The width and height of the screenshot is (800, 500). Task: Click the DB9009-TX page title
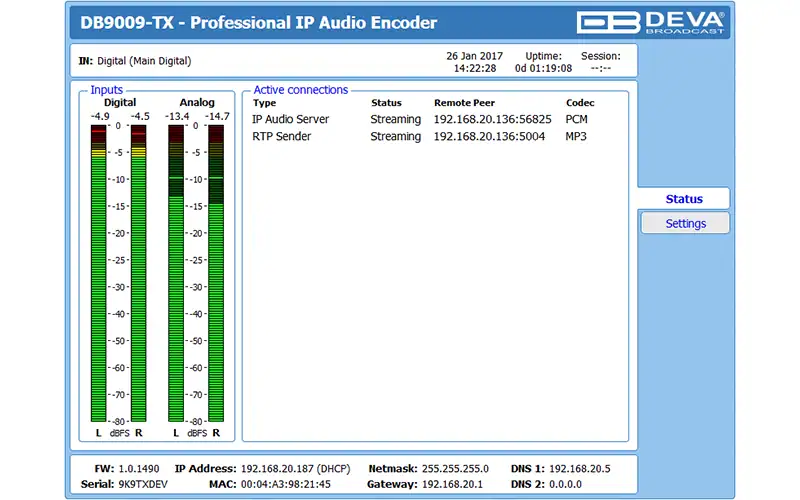pos(259,23)
